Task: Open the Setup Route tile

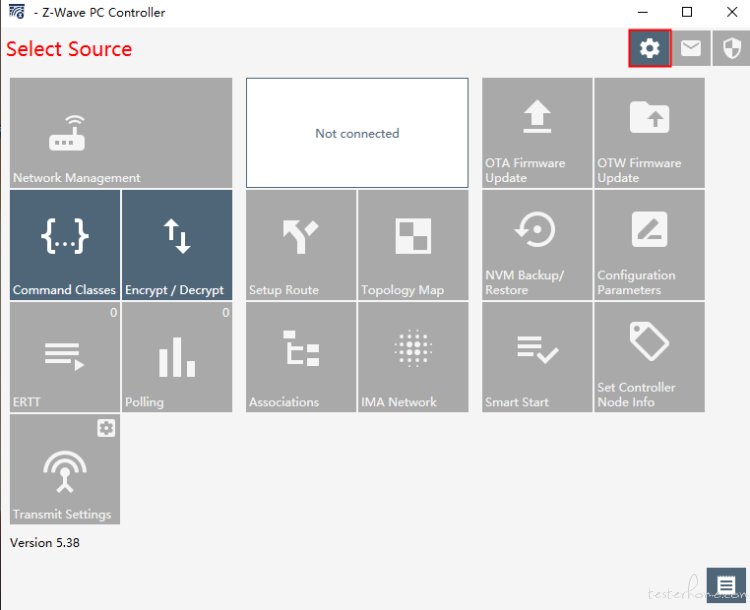Action: [x=301, y=245]
